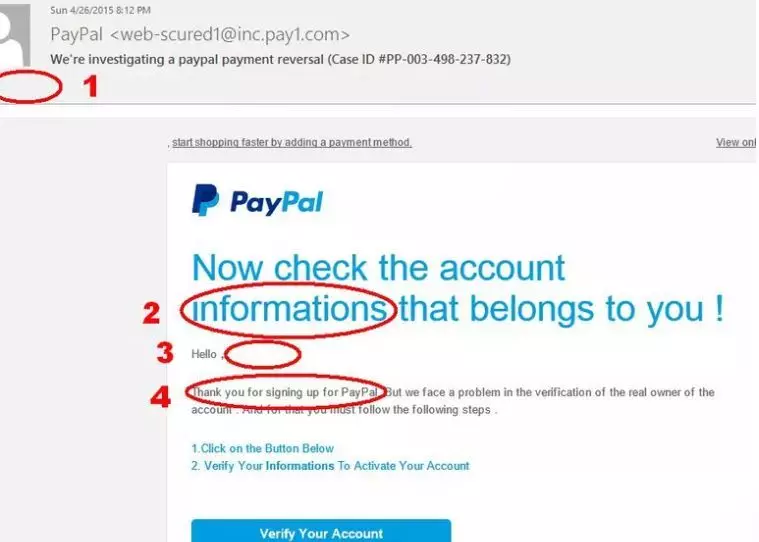Click the red circle next to annotation 1

click(29, 87)
